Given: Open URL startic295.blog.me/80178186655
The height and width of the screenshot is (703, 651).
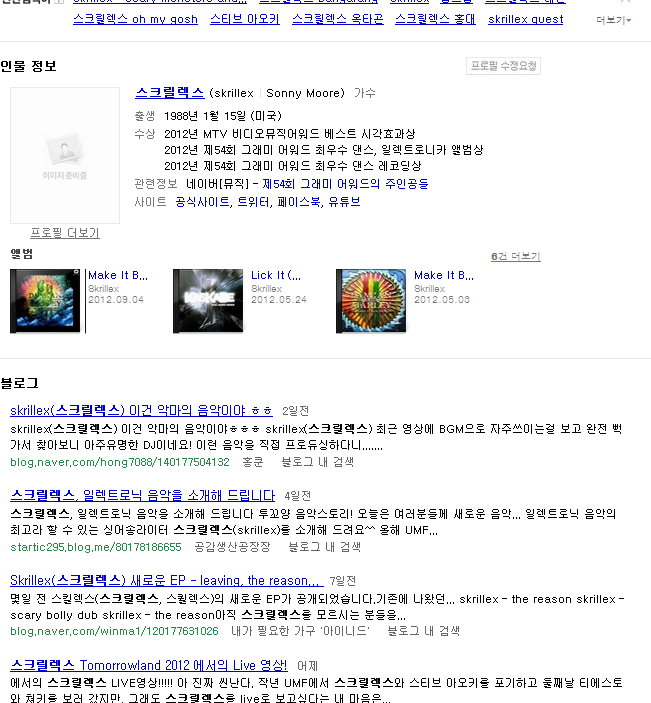Looking at the screenshot, I should pyautogui.click(x=96, y=547).
